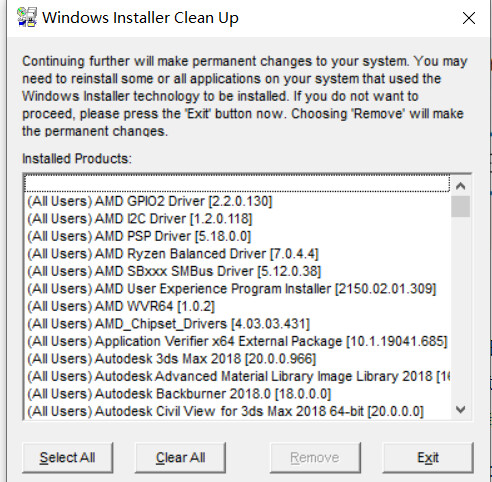This screenshot has width=492, height=482.
Task: Select AMD GPIO2 Driver entry
Action: pyautogui.click(x=237, y=201)
